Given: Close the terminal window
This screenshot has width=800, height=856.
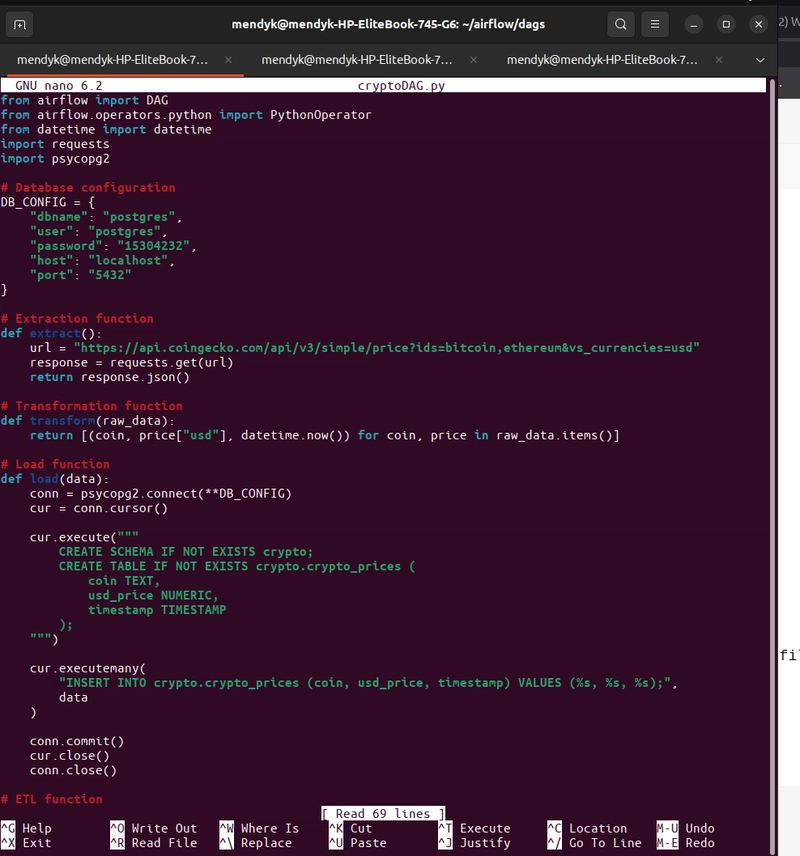Looking at the screenshot, I should [x=758, y=25].
